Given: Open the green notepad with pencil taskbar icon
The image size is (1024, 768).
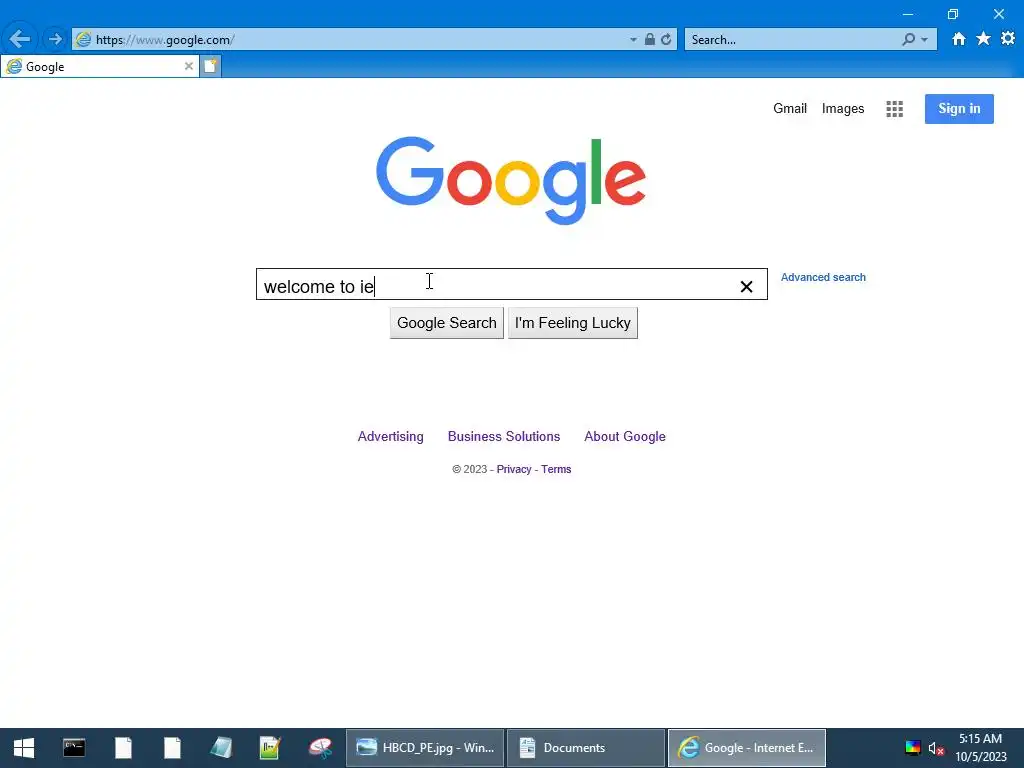Looking at the screenshot, I should click(270, 748).
